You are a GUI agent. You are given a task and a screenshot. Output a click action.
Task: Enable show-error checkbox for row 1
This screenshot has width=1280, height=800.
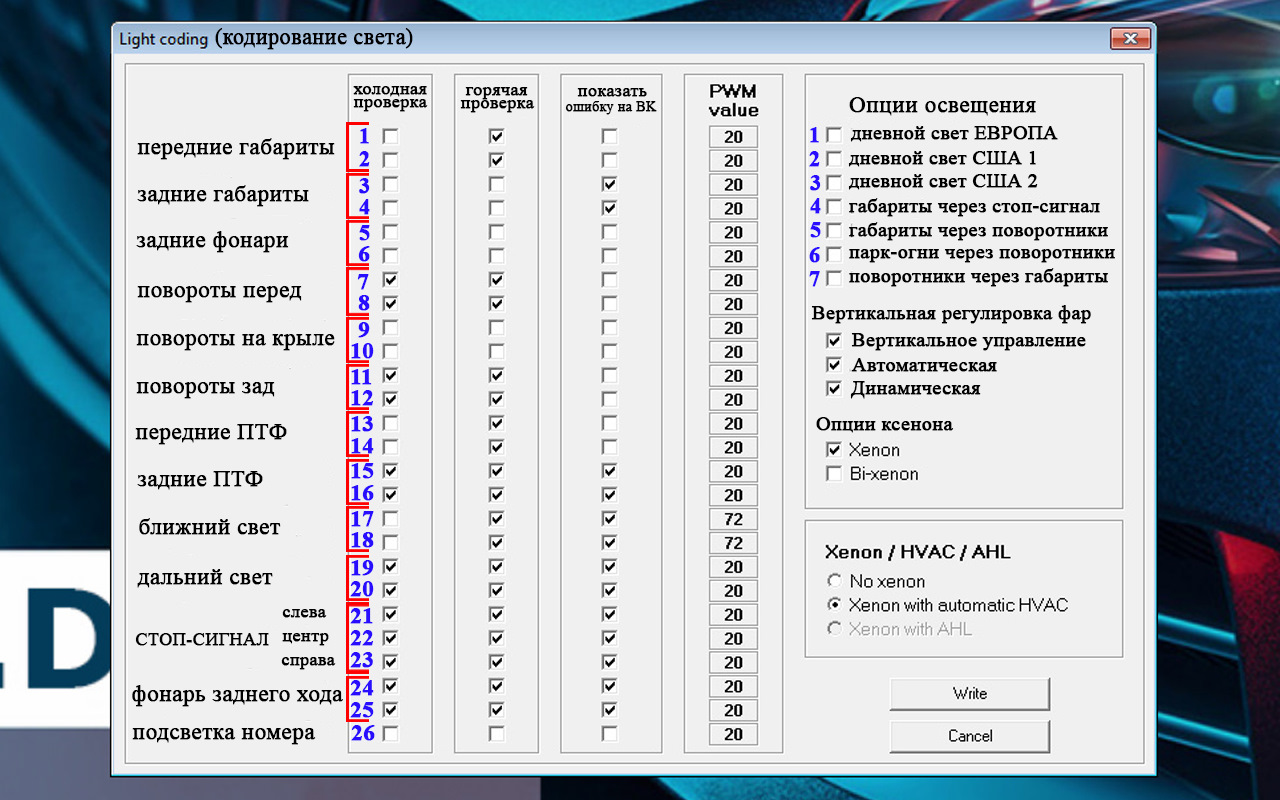tap(609, 136)
